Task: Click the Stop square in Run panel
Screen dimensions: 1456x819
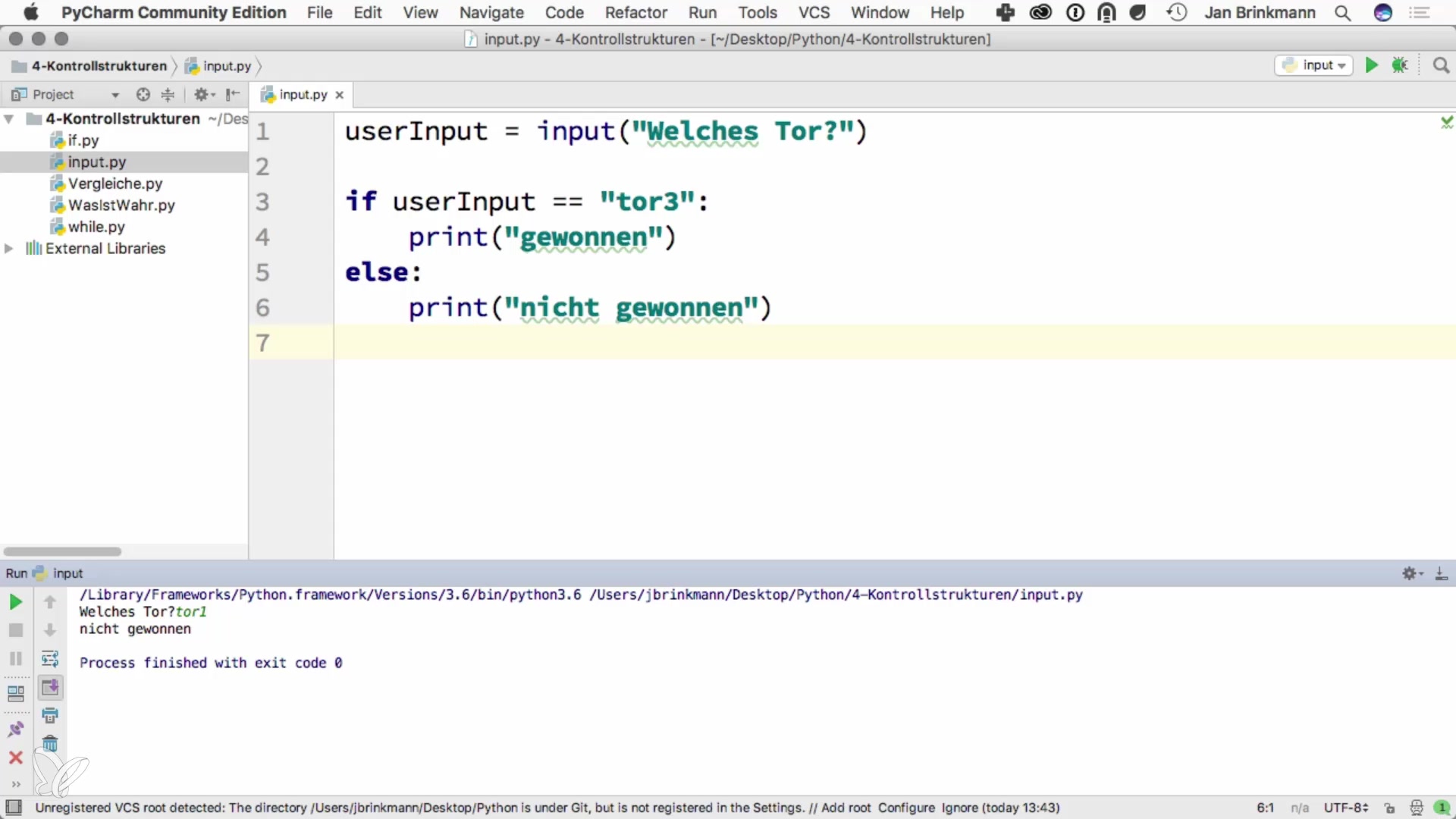Action: [15, 630]
